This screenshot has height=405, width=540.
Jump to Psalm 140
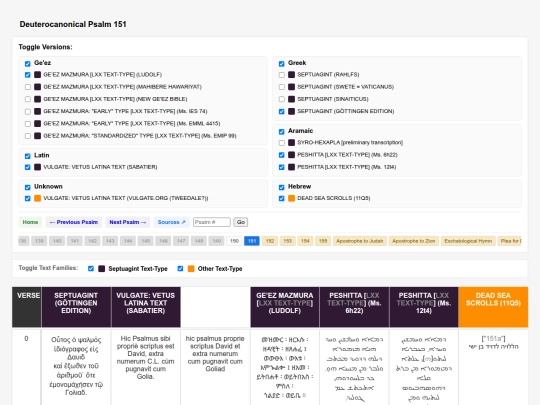point(57,241)
